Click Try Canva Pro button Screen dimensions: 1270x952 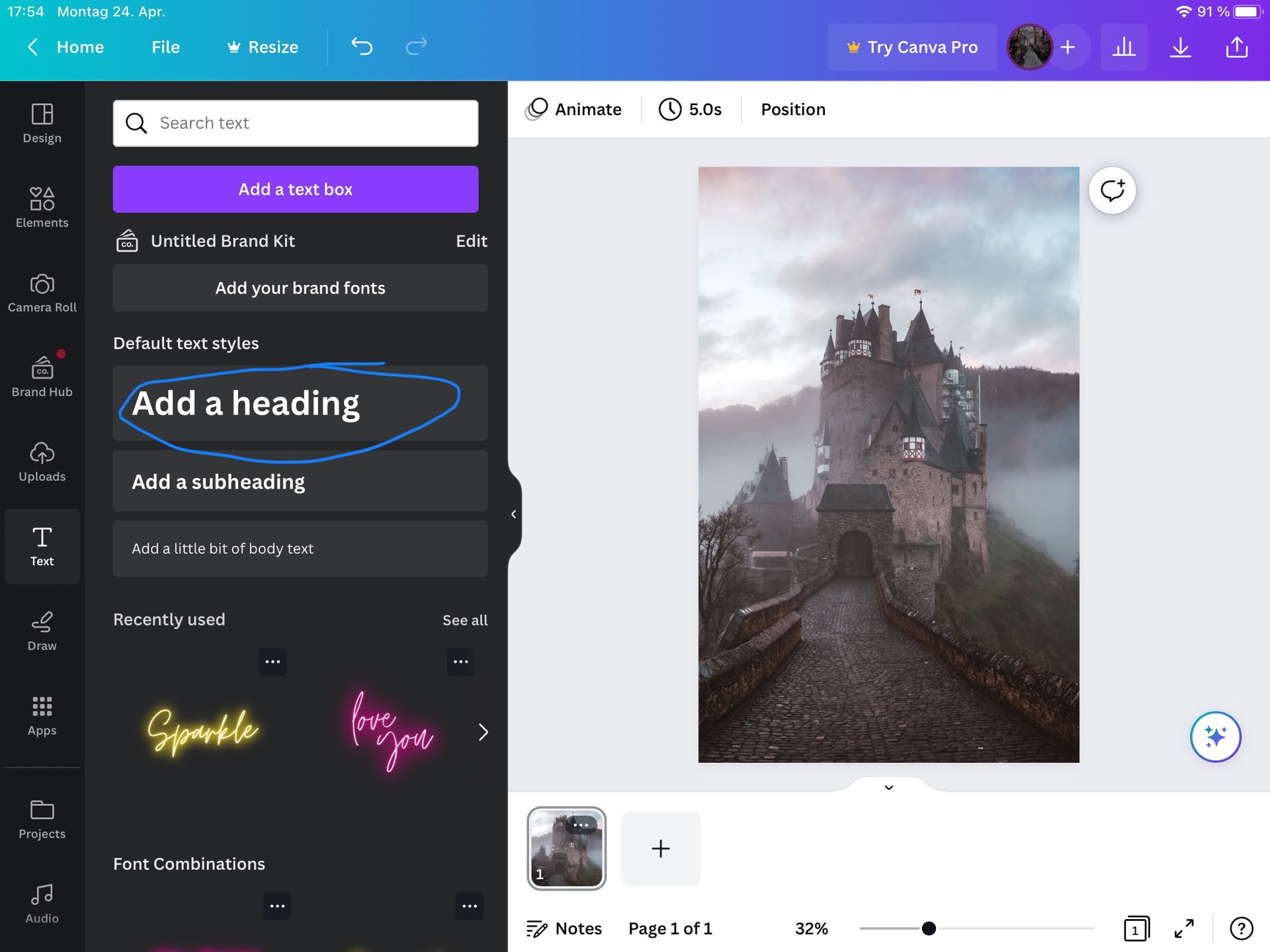pyautogui.click(x=912, y=47)
